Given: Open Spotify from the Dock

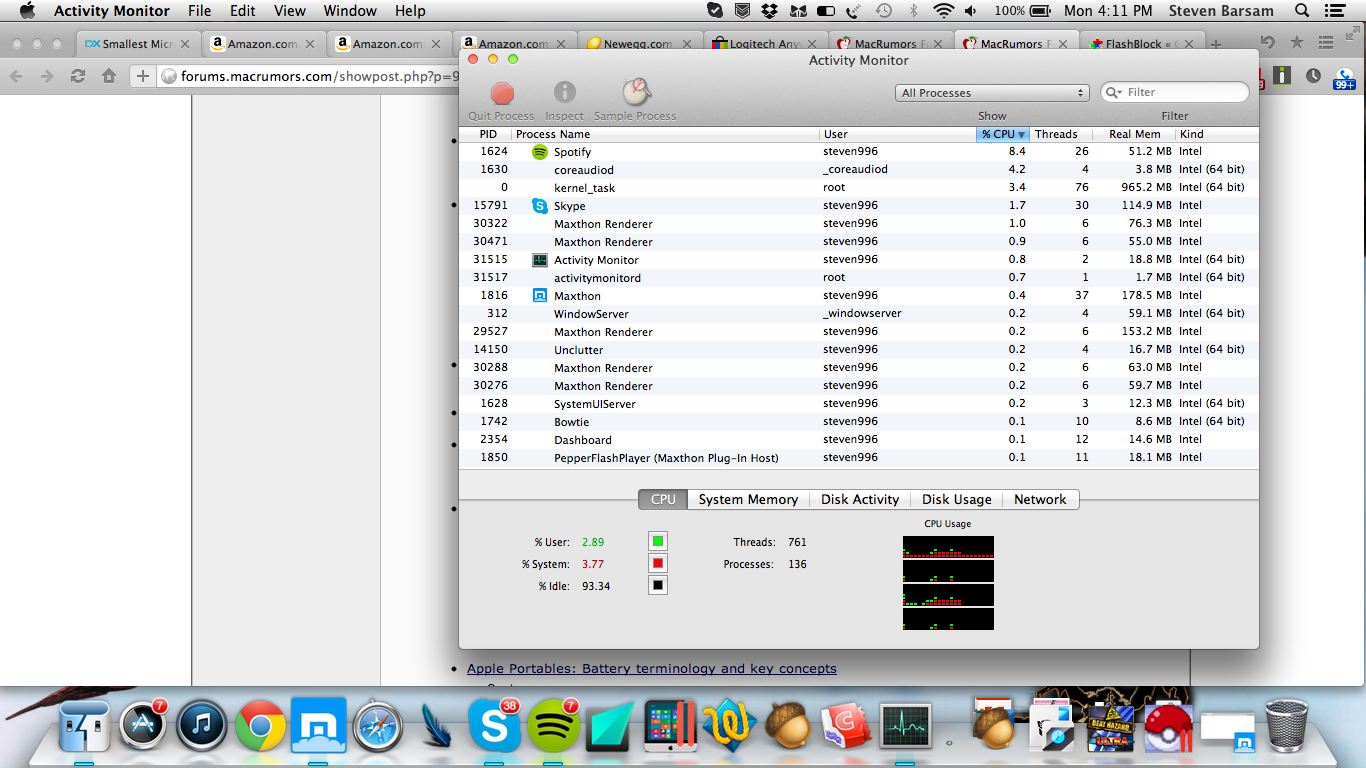Looking at the screenshot, I should point(553,725).
